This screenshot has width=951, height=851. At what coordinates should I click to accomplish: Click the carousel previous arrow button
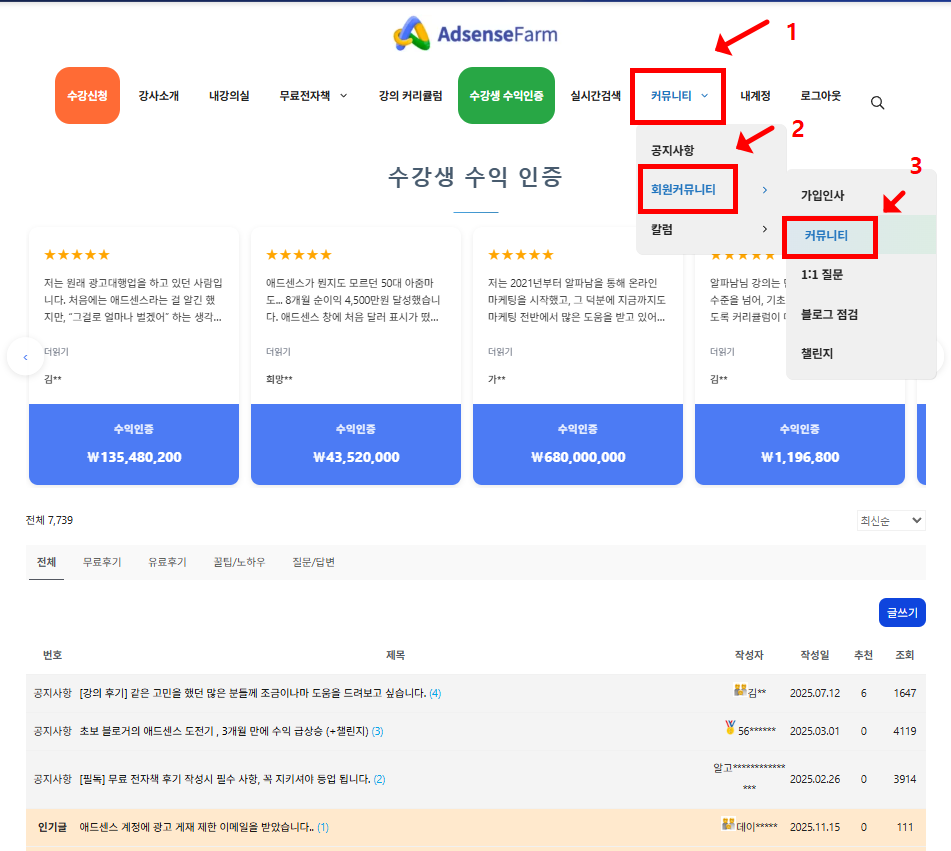tap(25, 357)
